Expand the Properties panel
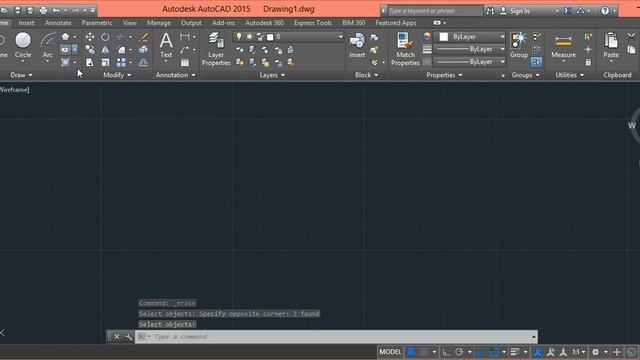Screen dimensions: 640x360 tap(444, 75)
